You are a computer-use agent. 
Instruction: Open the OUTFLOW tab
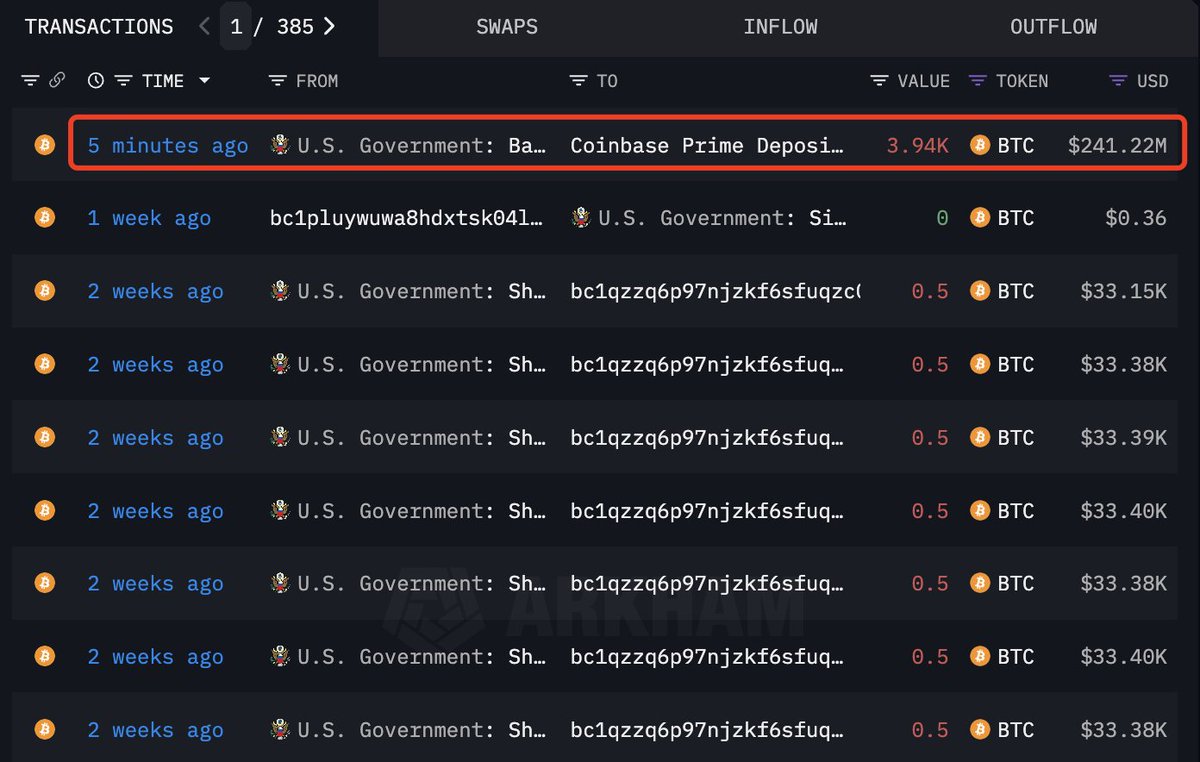[1053, 27]
